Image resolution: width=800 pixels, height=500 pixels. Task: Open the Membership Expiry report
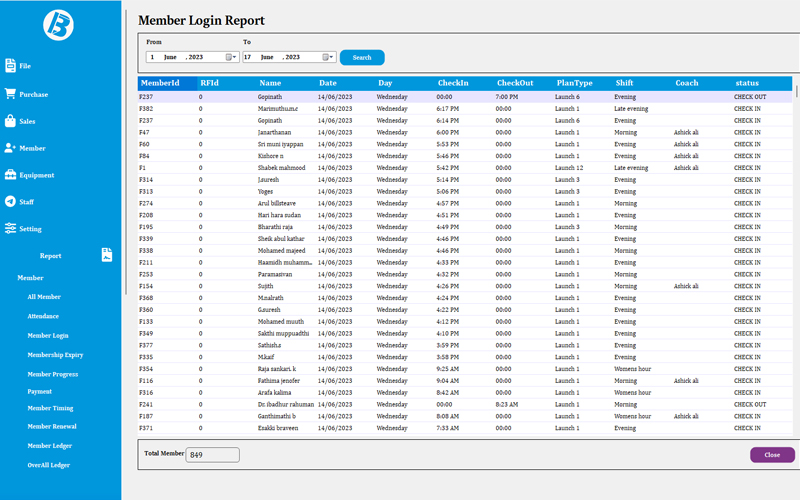pyautogui.click(x=55, y=355)
